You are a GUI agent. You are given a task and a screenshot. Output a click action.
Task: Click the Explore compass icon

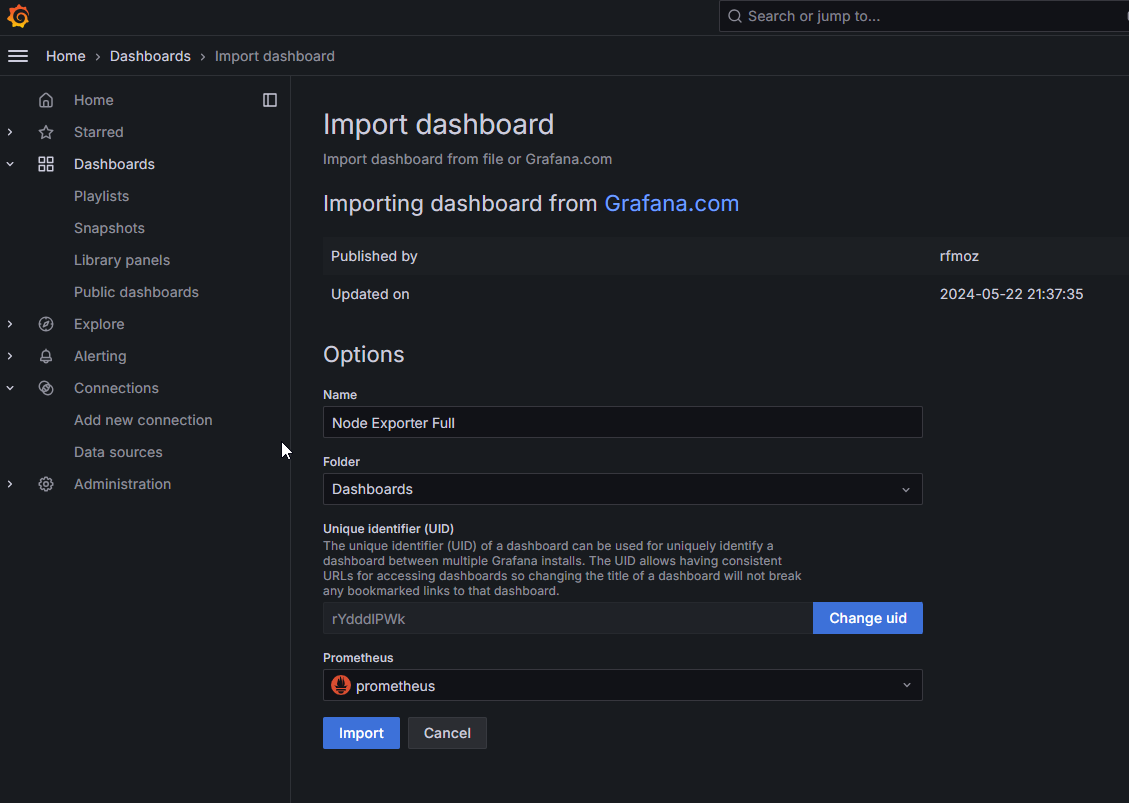point(46,324)
